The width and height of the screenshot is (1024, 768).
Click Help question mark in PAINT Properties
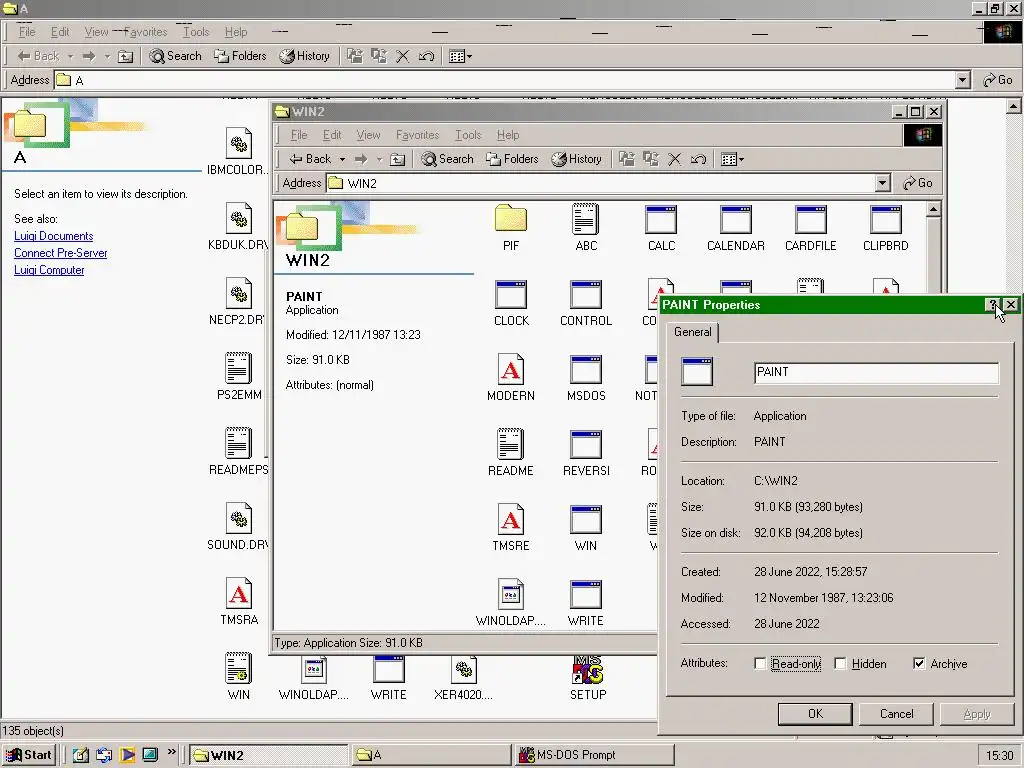tap(993, 305)
